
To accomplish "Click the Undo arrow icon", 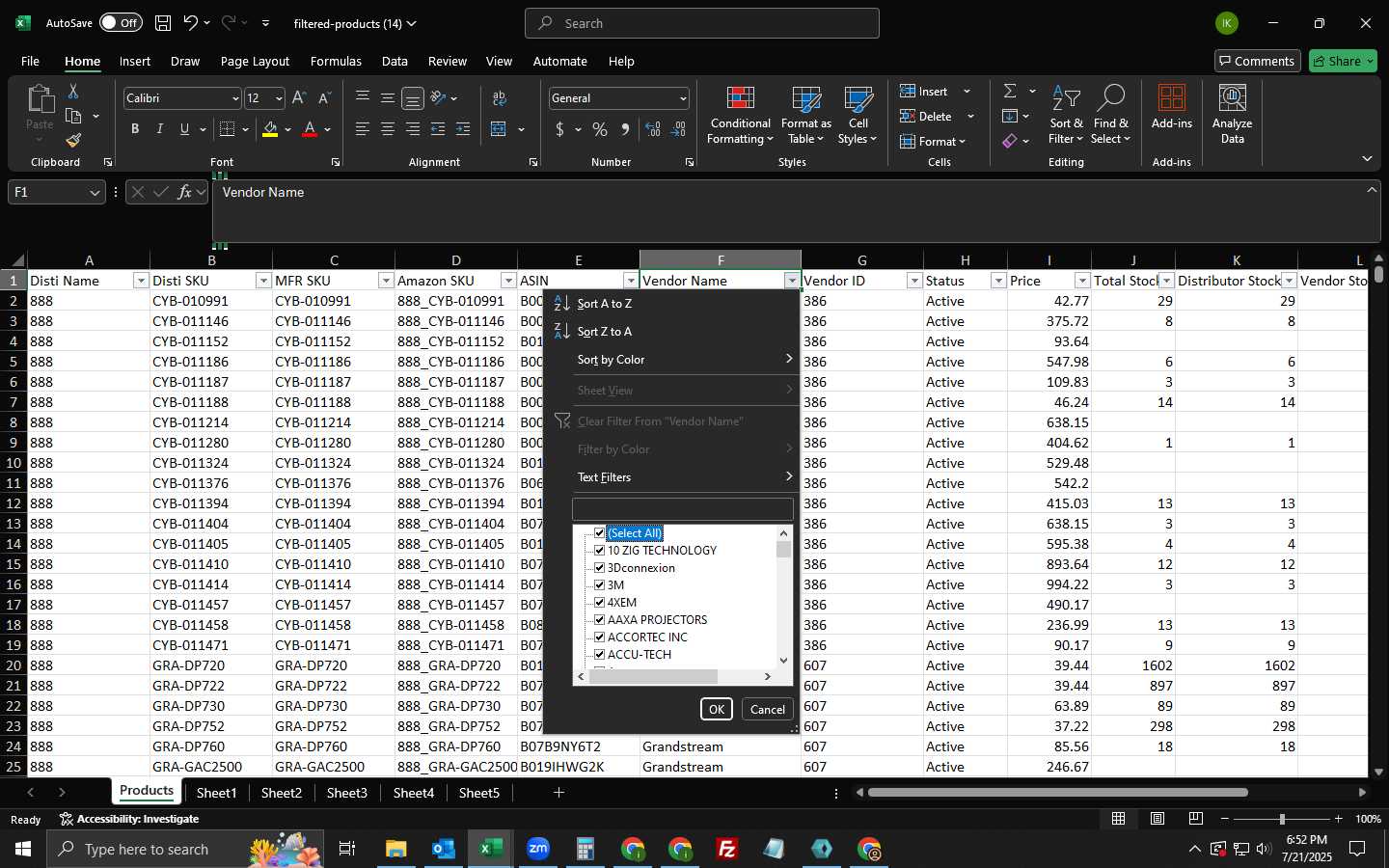I will pyautogui.click(x=191, y=23).
